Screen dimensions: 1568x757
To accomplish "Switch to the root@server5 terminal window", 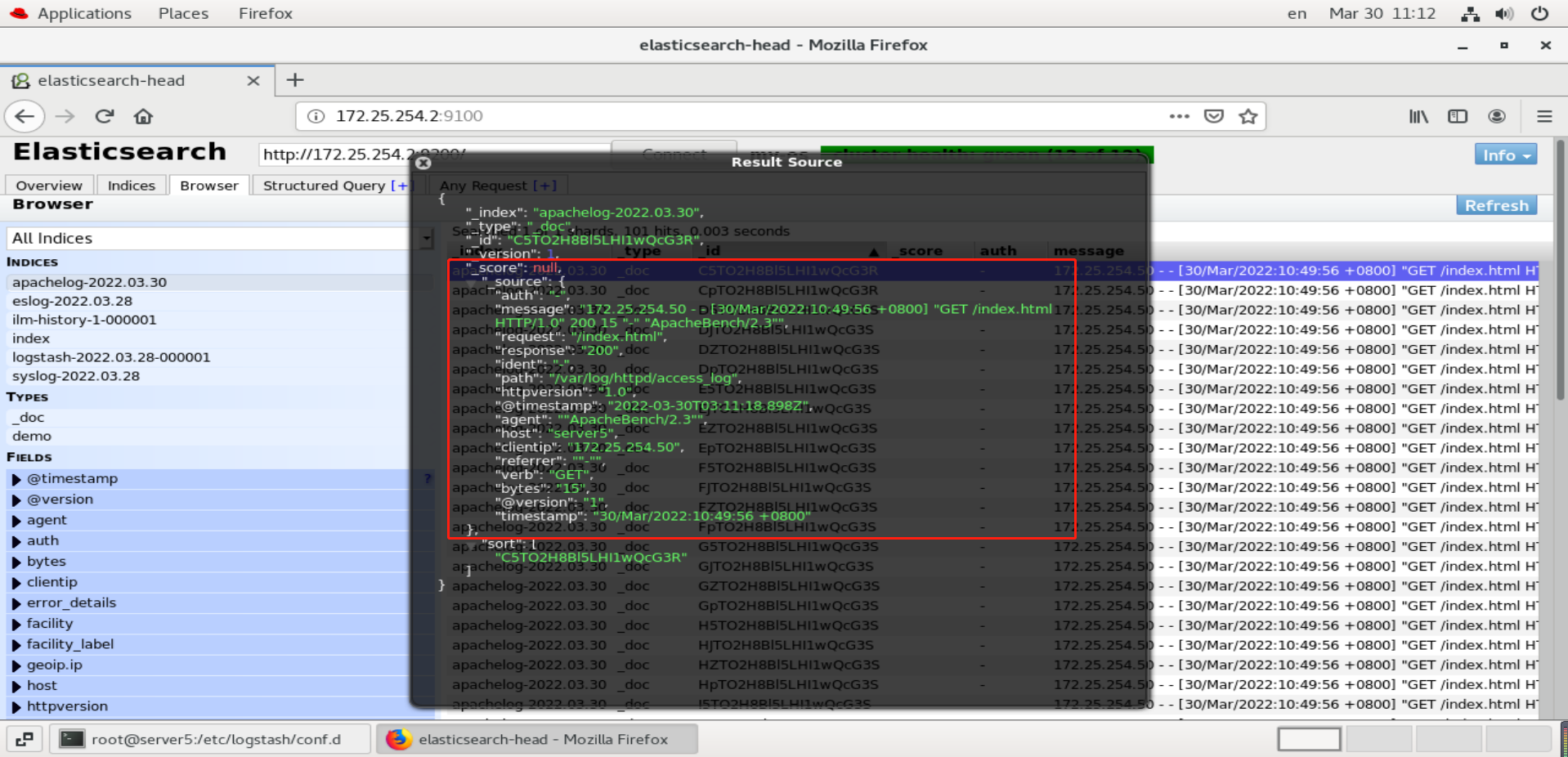I will (x=209, y=739).
